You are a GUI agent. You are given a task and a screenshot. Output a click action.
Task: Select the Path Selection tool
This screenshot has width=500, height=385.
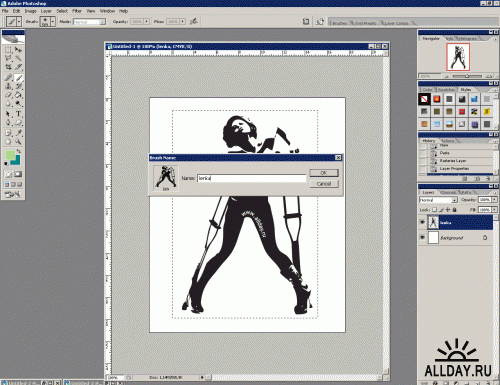click(8, 114)
